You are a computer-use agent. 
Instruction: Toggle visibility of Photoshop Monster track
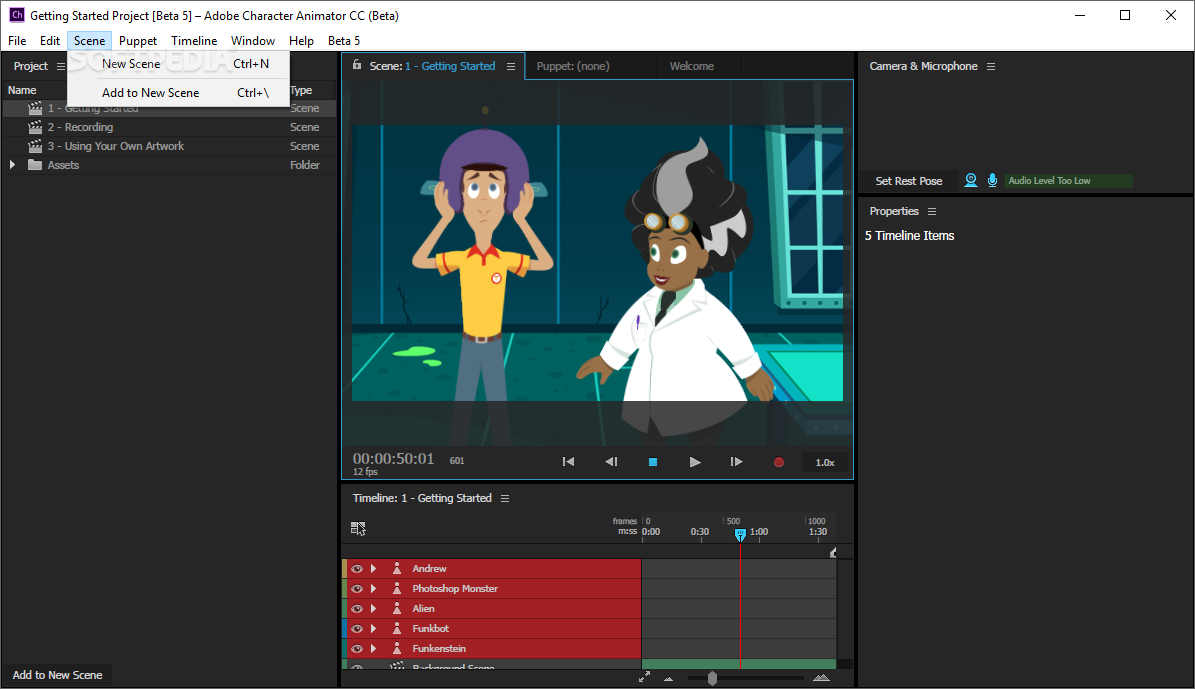pos(357,589)
